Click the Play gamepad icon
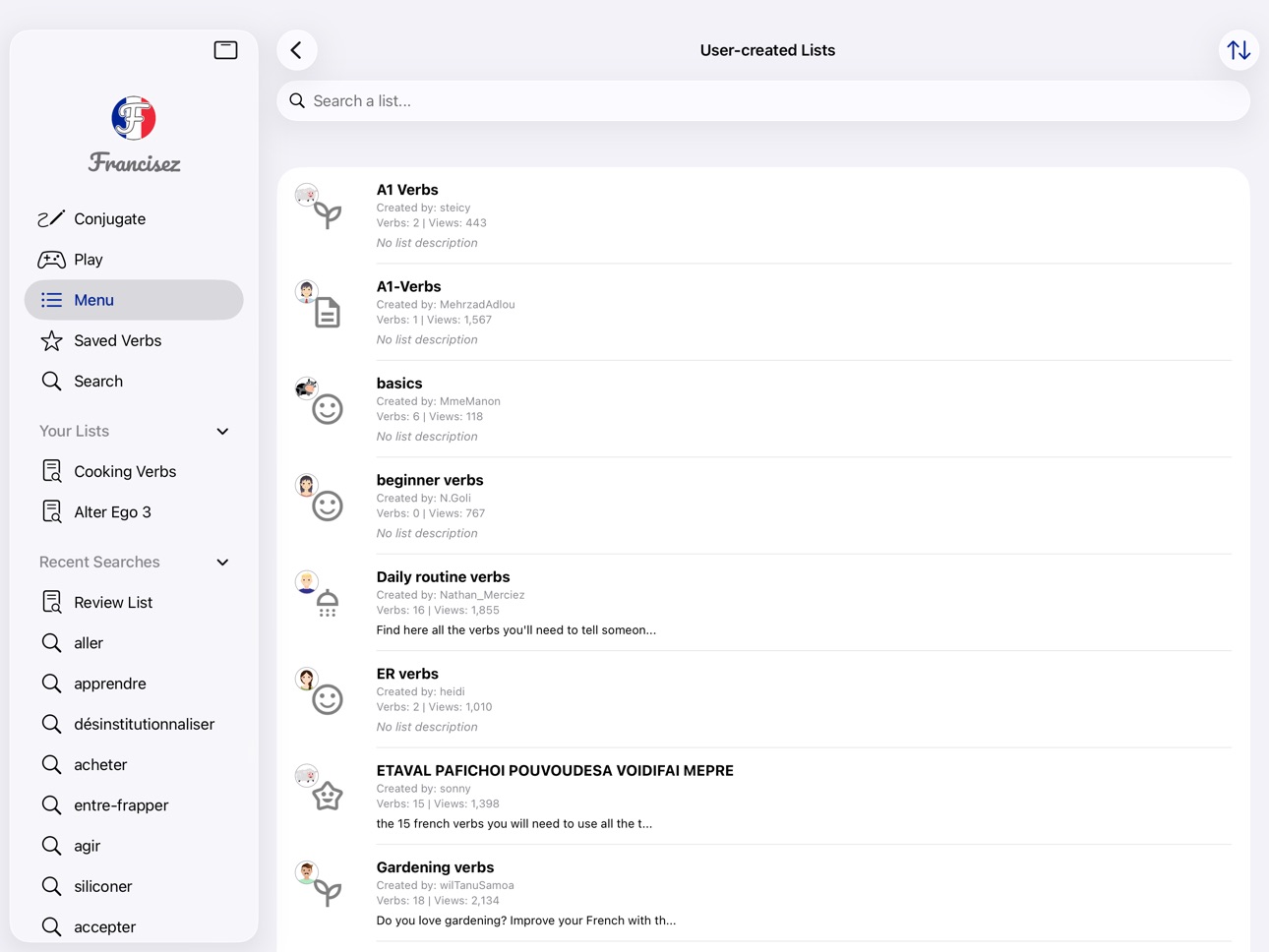Screen dimensions: 1269x952 click(51, 260)
